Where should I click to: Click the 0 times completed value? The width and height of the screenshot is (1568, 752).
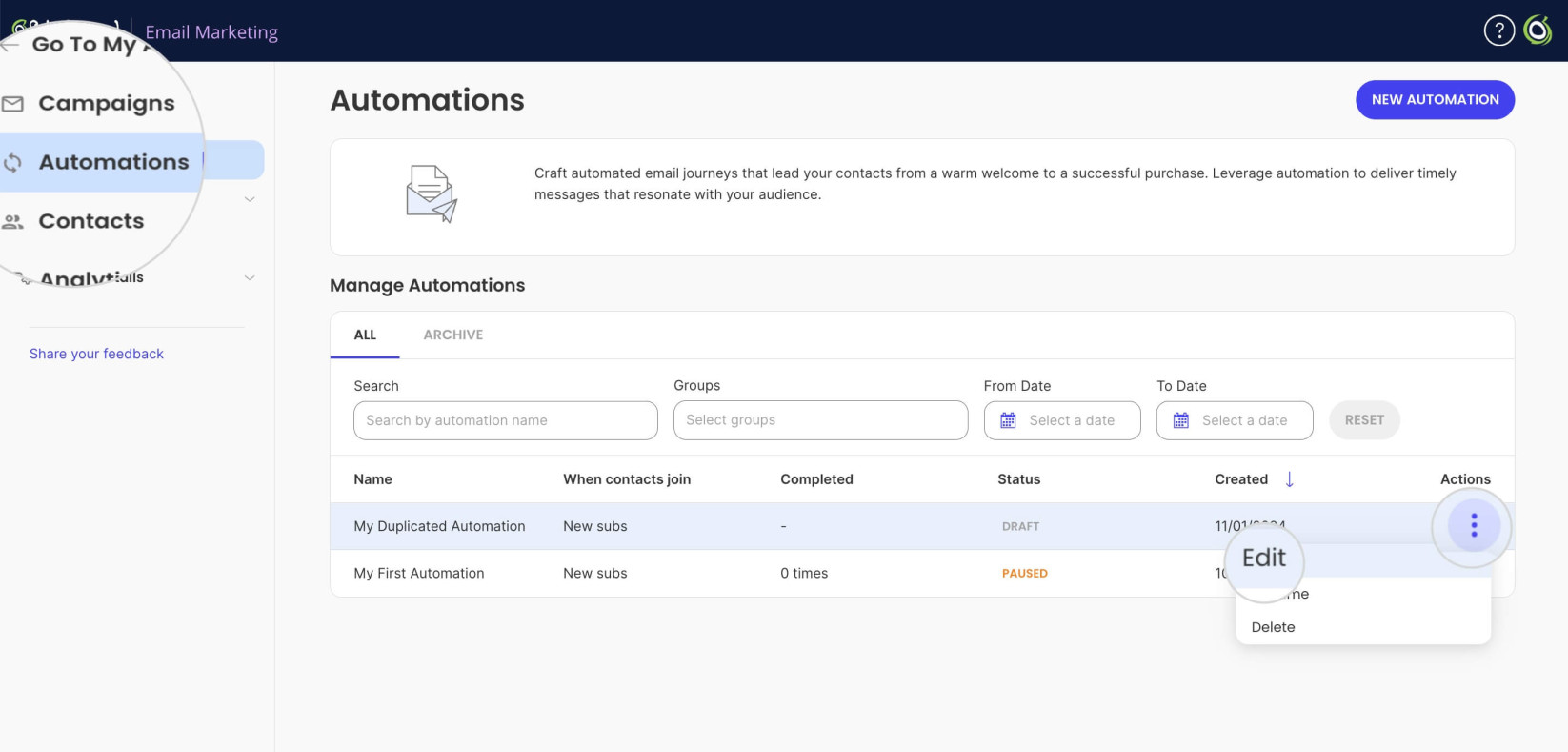coord(804,573)
